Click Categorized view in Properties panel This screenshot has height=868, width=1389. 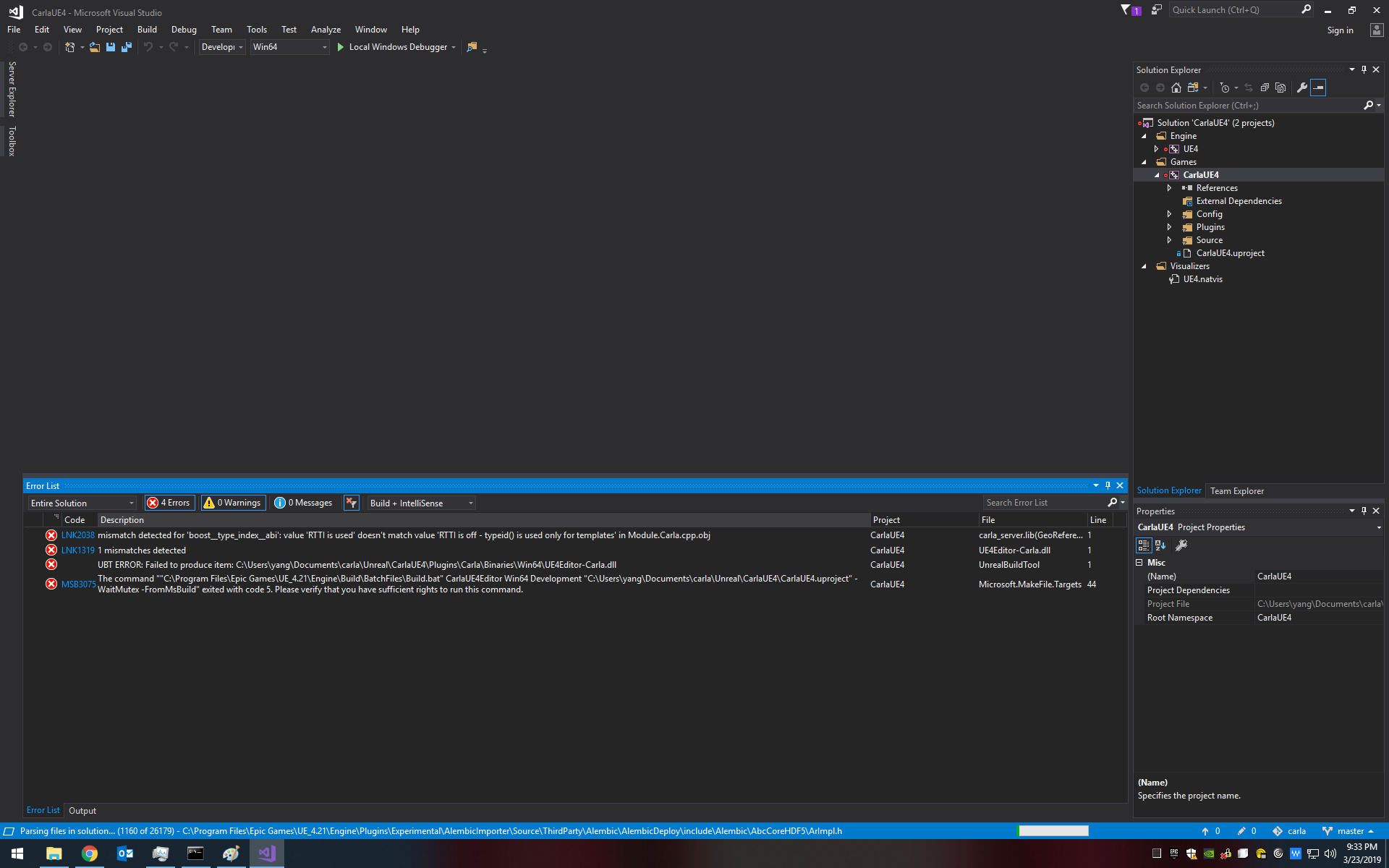point(1144,545)
